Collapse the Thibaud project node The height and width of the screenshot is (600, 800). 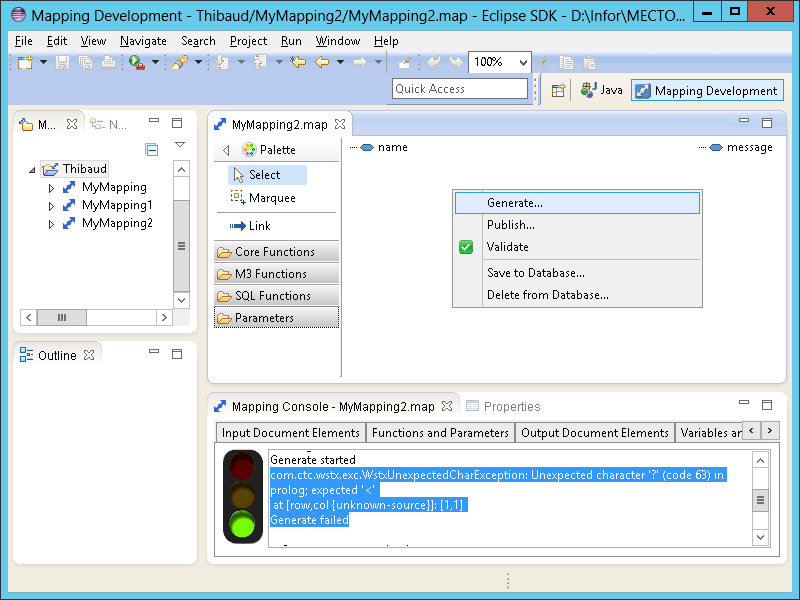[33, 170]
